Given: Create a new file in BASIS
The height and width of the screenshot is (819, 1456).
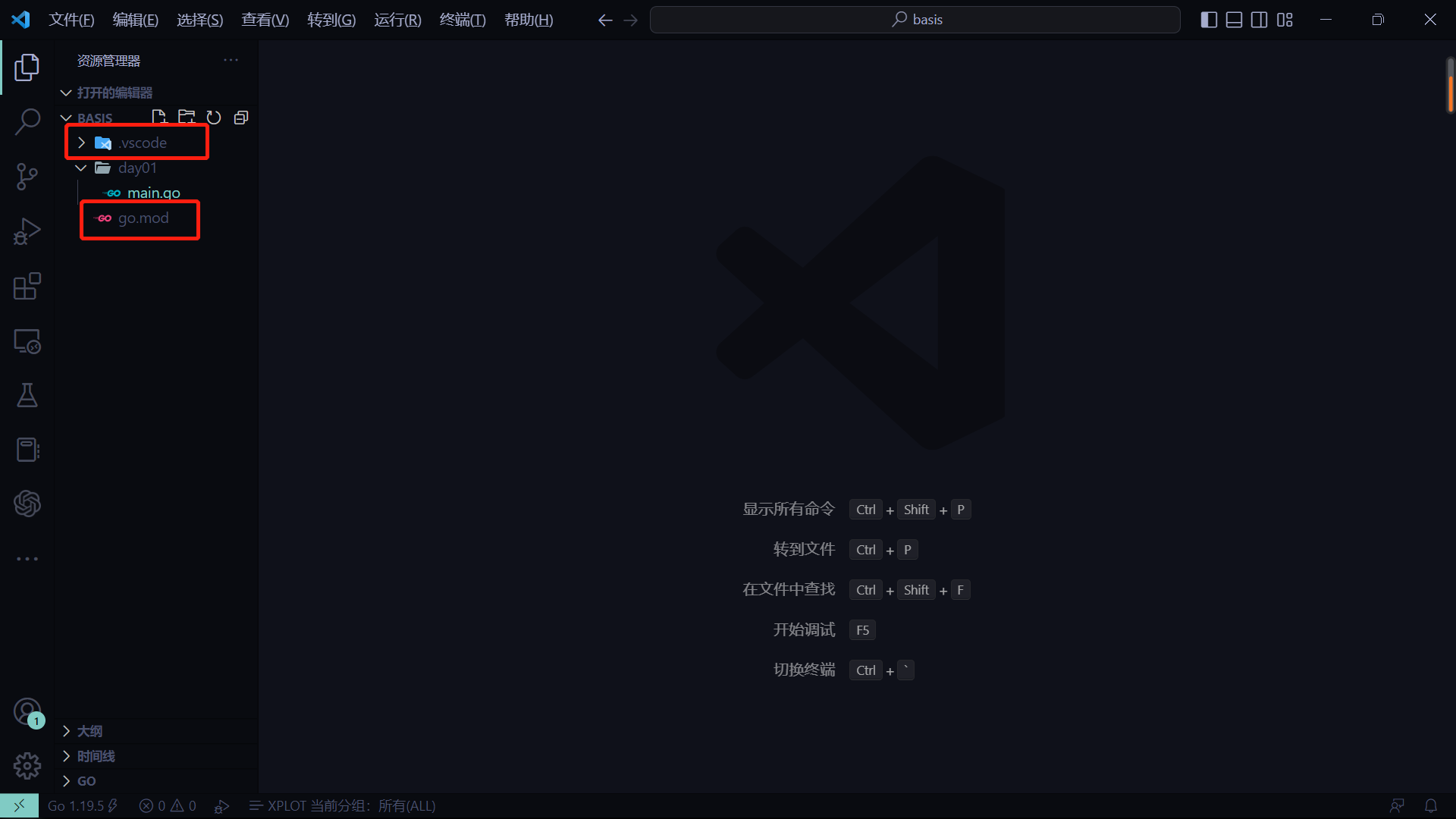Looking at the screenshot, I should point(158,118).
